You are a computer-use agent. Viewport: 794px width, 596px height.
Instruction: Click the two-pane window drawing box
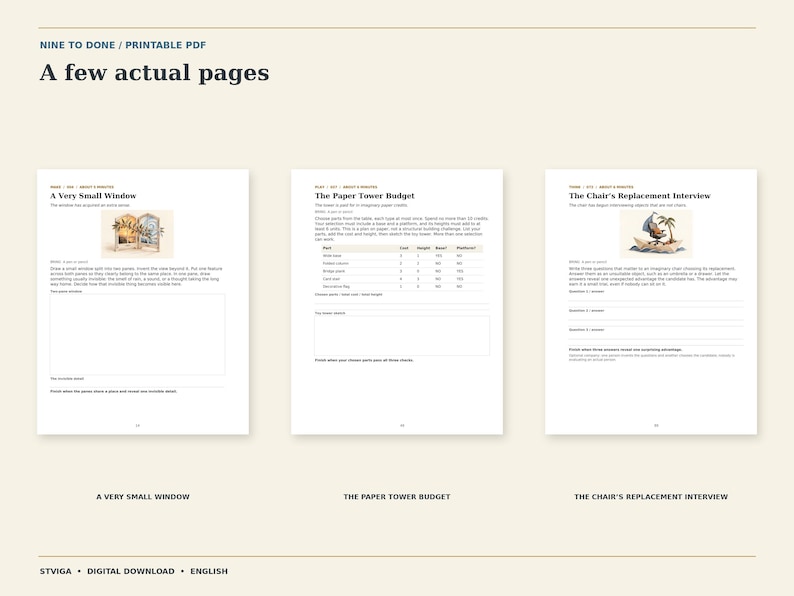click(137, 334)
